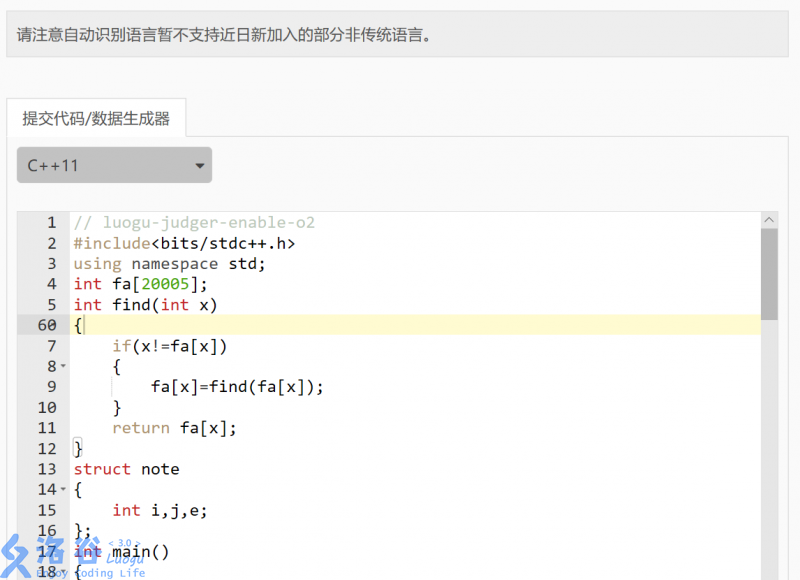Click the Luogu logo watermark
The width and height of the screenshot is (800, 580).
pos(70,556)
